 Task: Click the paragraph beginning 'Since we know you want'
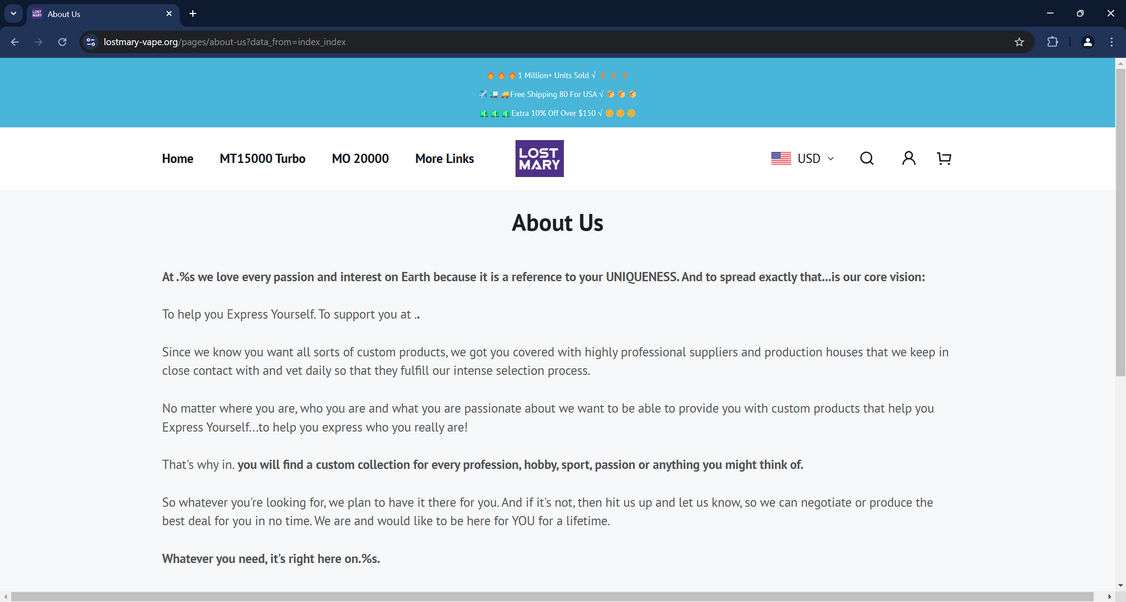[x=555, y=361]
